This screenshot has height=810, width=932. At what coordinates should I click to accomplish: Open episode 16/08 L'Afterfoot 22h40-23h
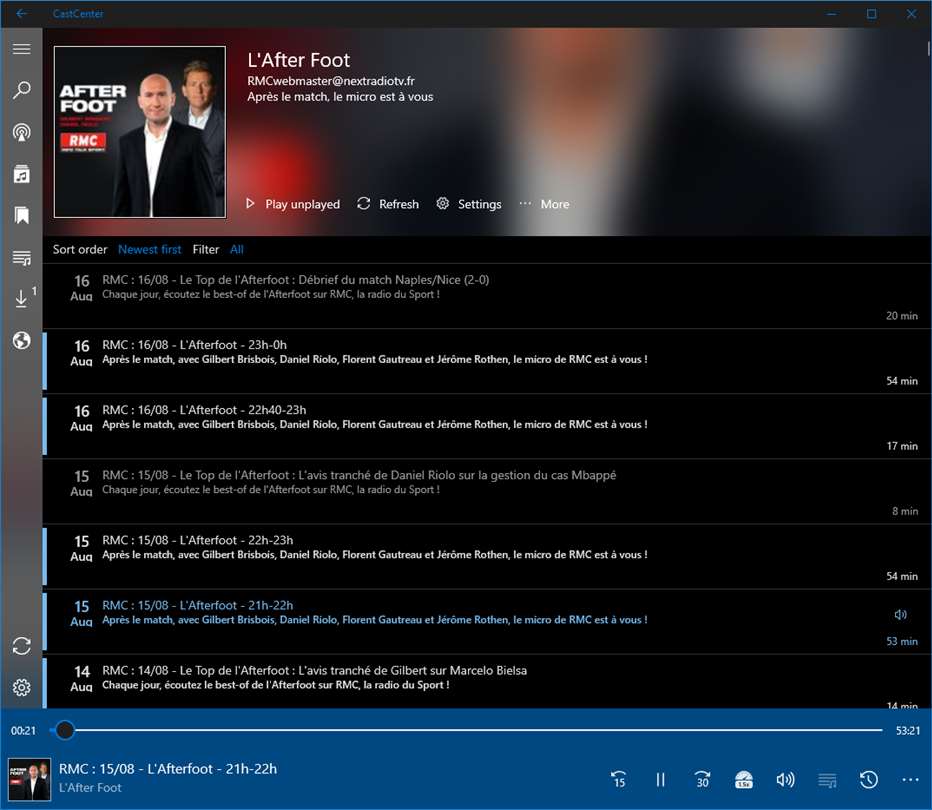(x=486, y=426)
